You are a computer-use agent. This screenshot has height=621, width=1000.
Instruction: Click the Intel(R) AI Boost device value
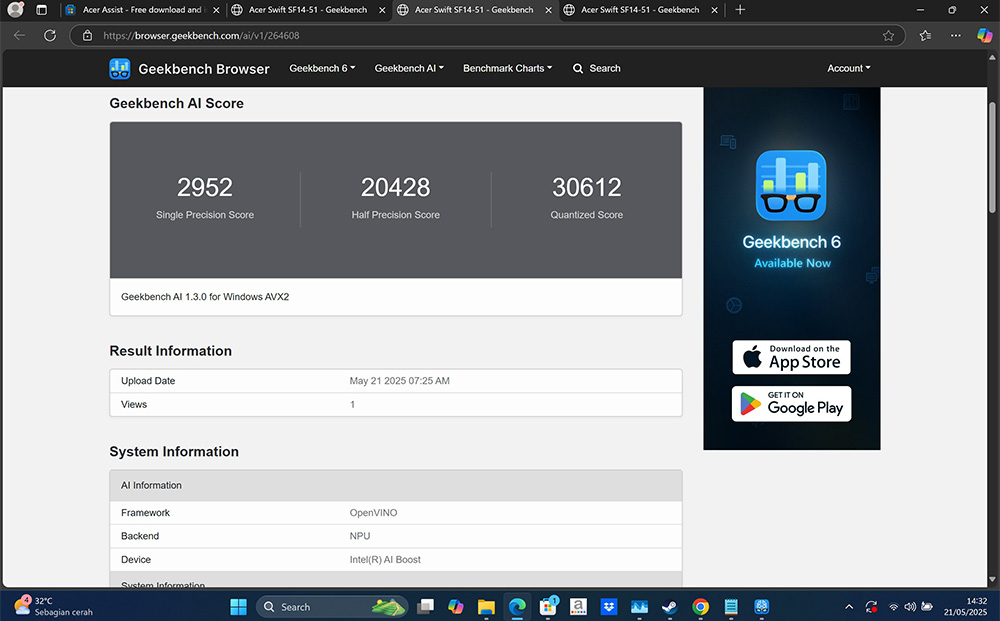[x=385, y=560]
